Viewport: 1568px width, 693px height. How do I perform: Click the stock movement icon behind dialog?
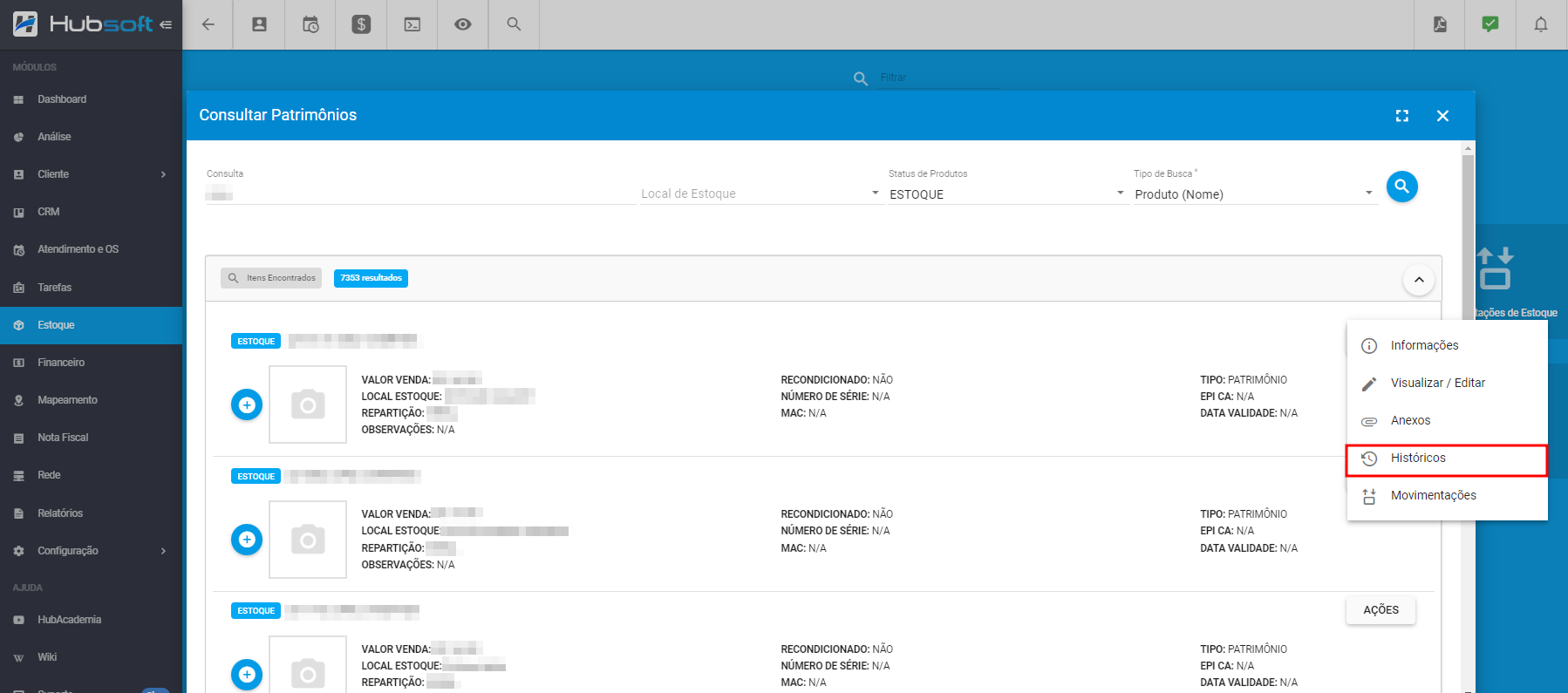coord(1495,268)
